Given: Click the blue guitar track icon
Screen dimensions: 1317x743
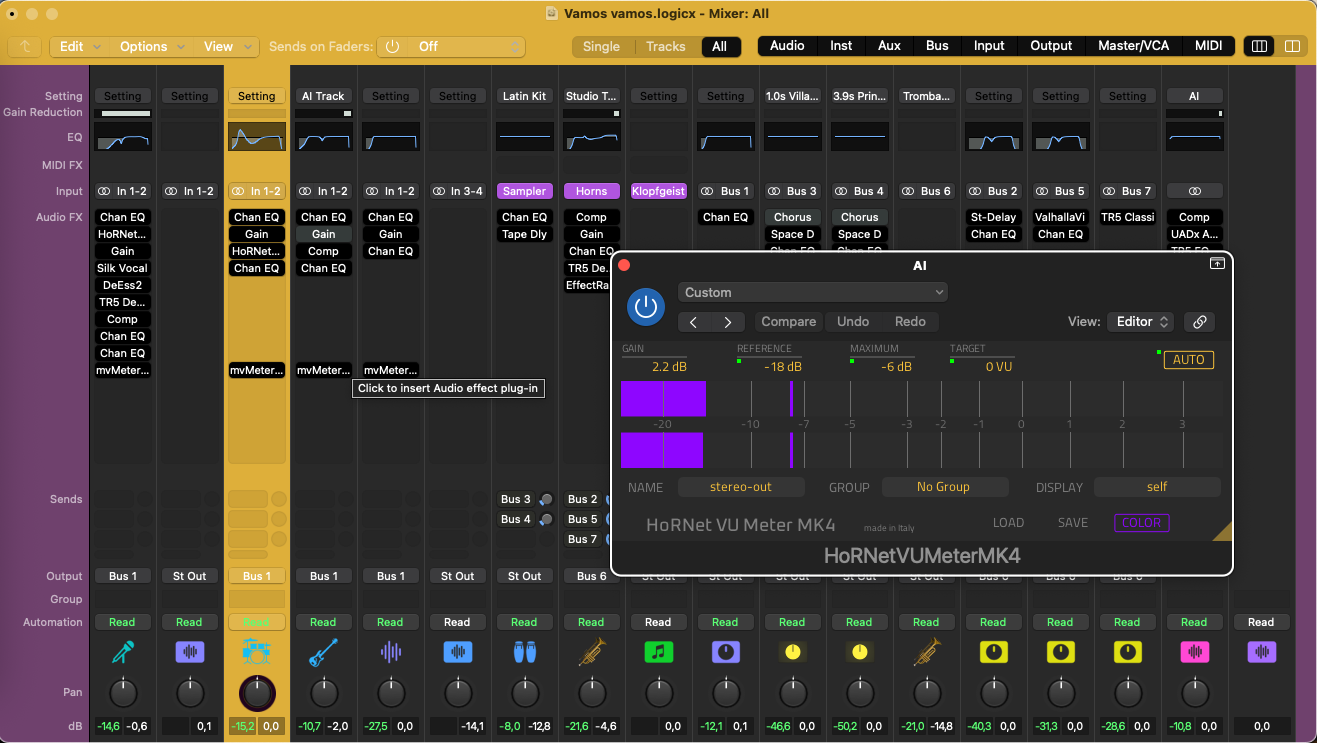Looking at the screenshot, I should pos(323,652).
